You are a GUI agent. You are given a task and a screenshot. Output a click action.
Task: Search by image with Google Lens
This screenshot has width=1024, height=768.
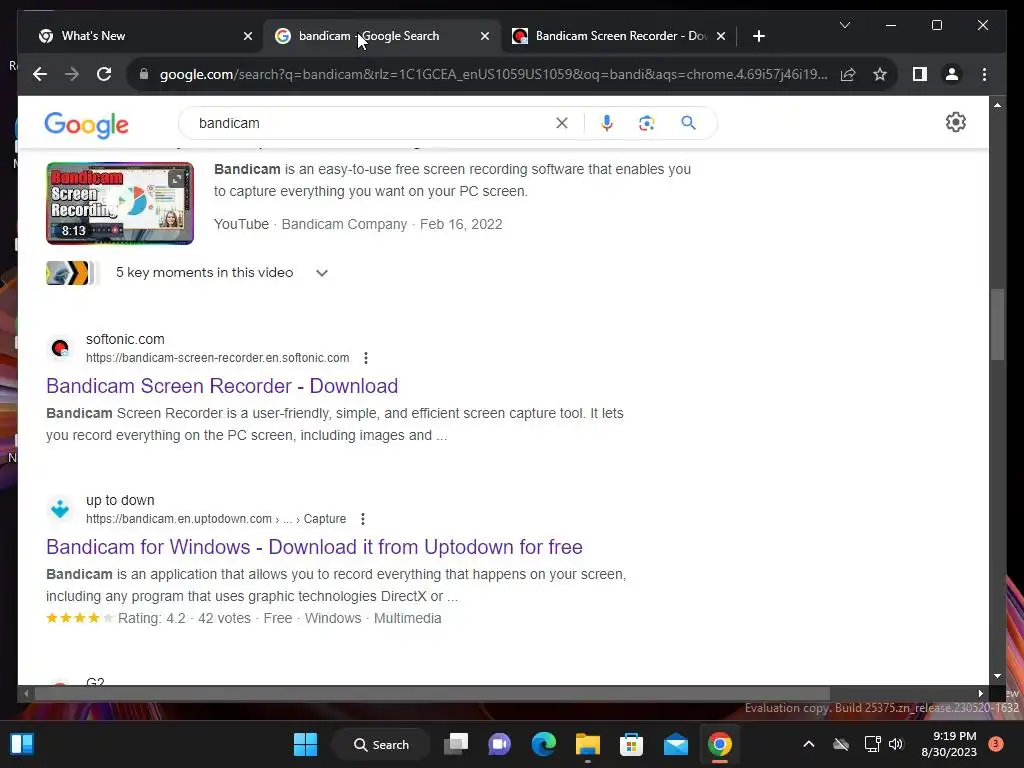point(647,123)
